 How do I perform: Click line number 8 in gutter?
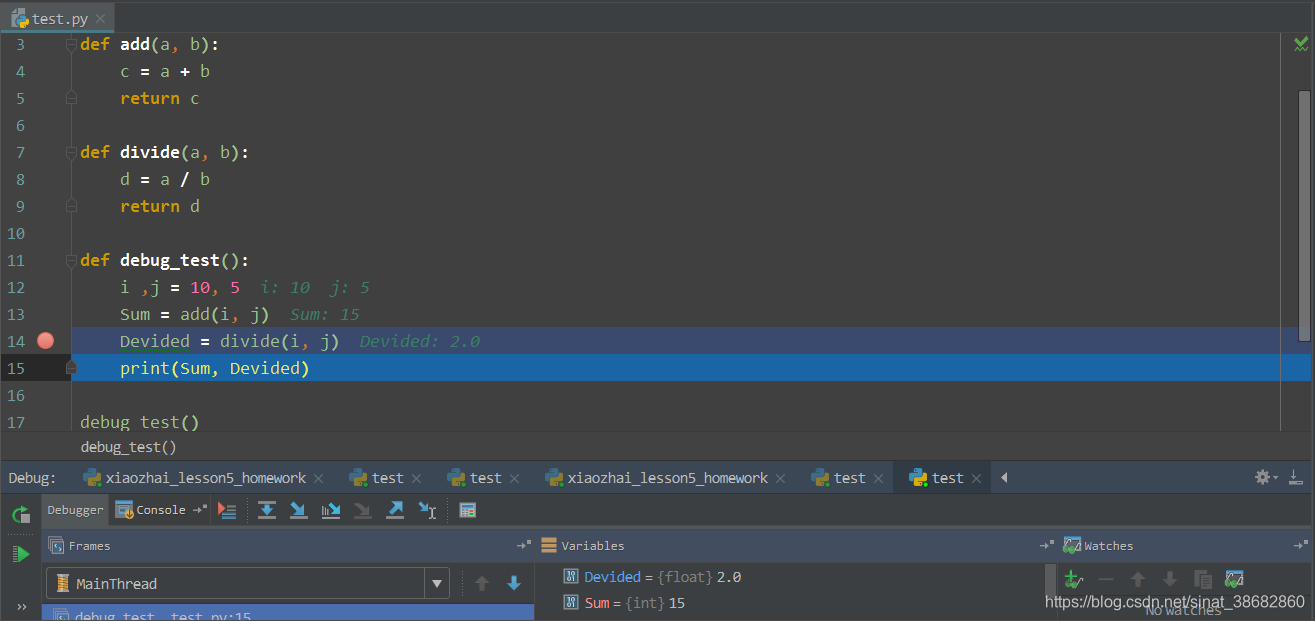click(x=21, y=179)
